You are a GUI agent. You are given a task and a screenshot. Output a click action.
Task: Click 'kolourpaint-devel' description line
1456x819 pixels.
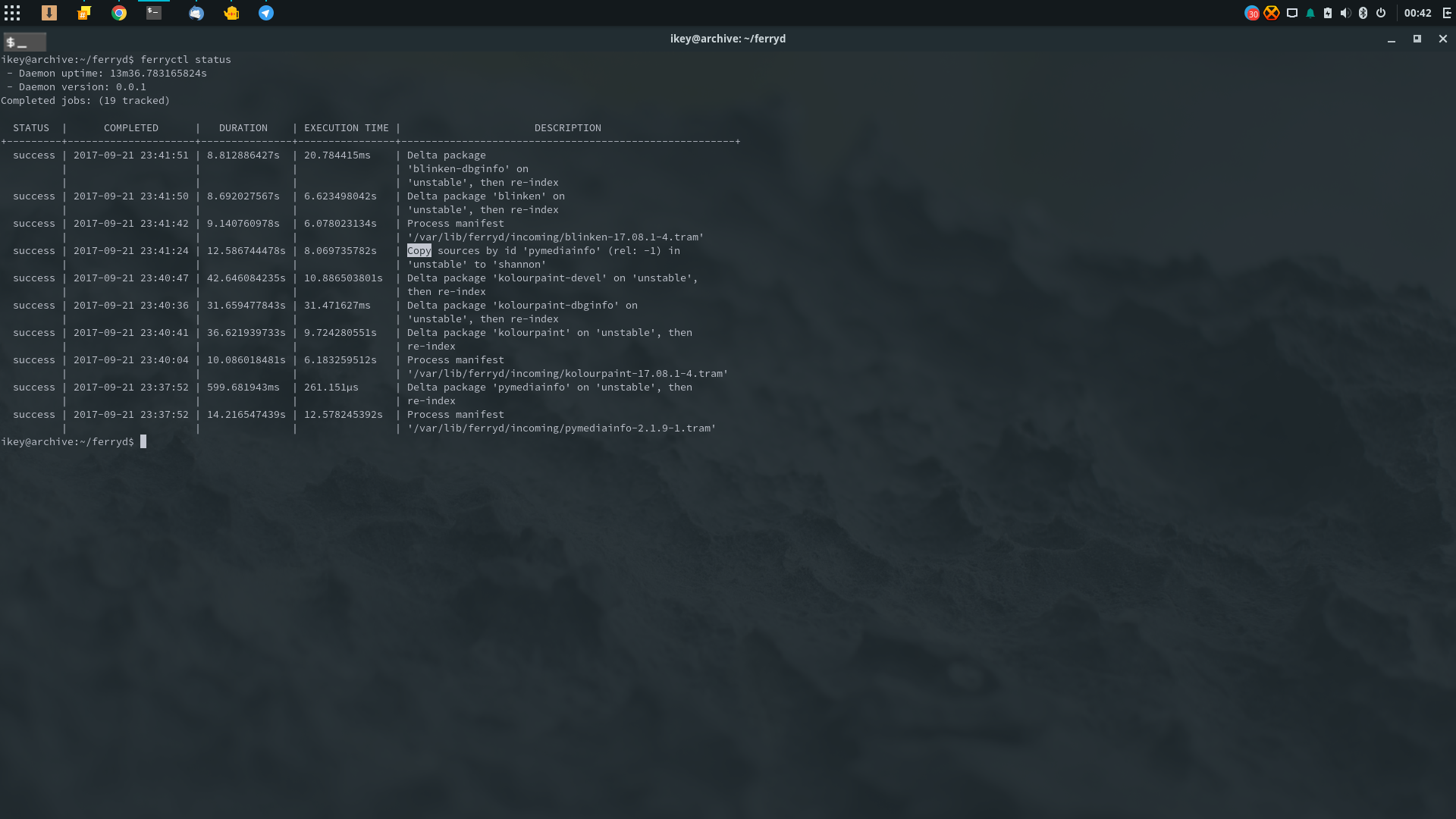click(553, 278)
